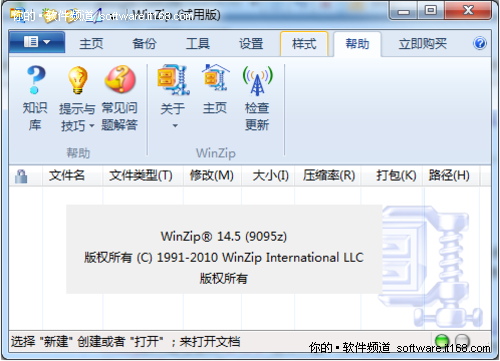Maximize the WinZip window
The width and height of the screenshot is (500, 361).
coord(430,11)
